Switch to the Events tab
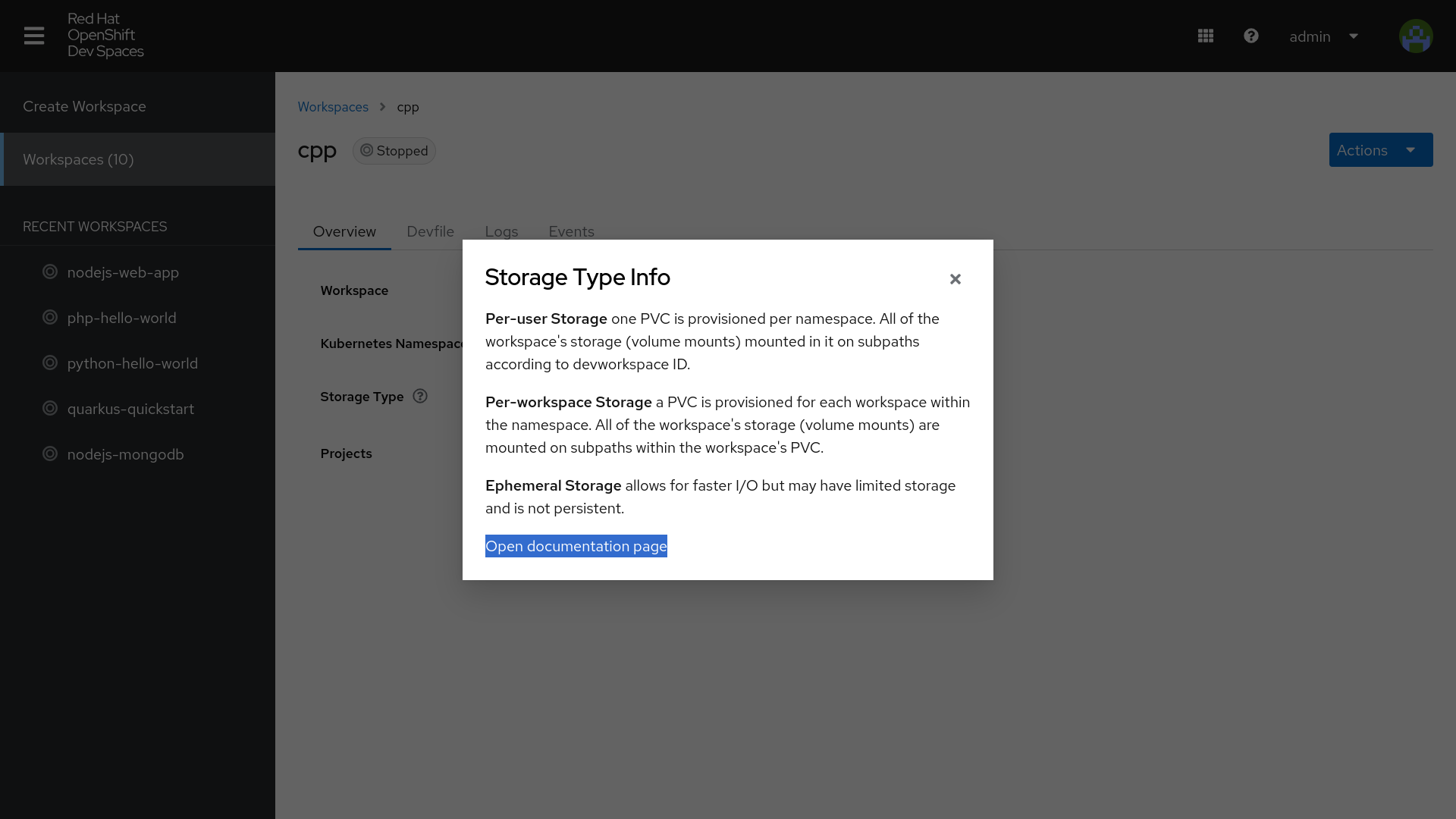Viewport: 1456px width, 819px height. [571, 231]
